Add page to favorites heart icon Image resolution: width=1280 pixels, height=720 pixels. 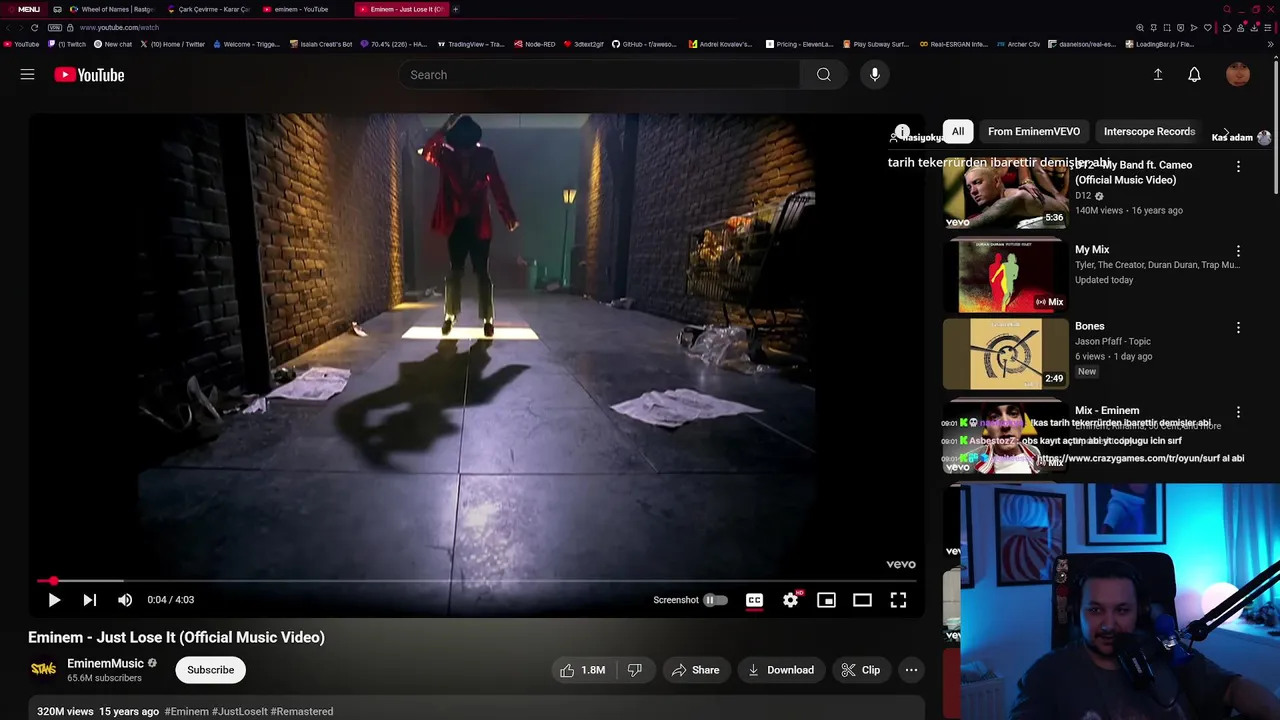pos(1207,27)
